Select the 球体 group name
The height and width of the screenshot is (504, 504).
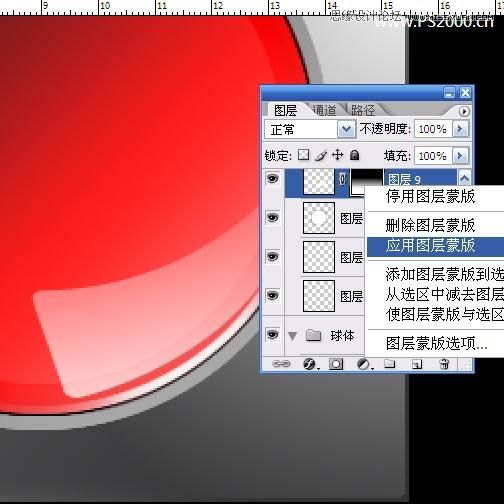pos(342,336)
